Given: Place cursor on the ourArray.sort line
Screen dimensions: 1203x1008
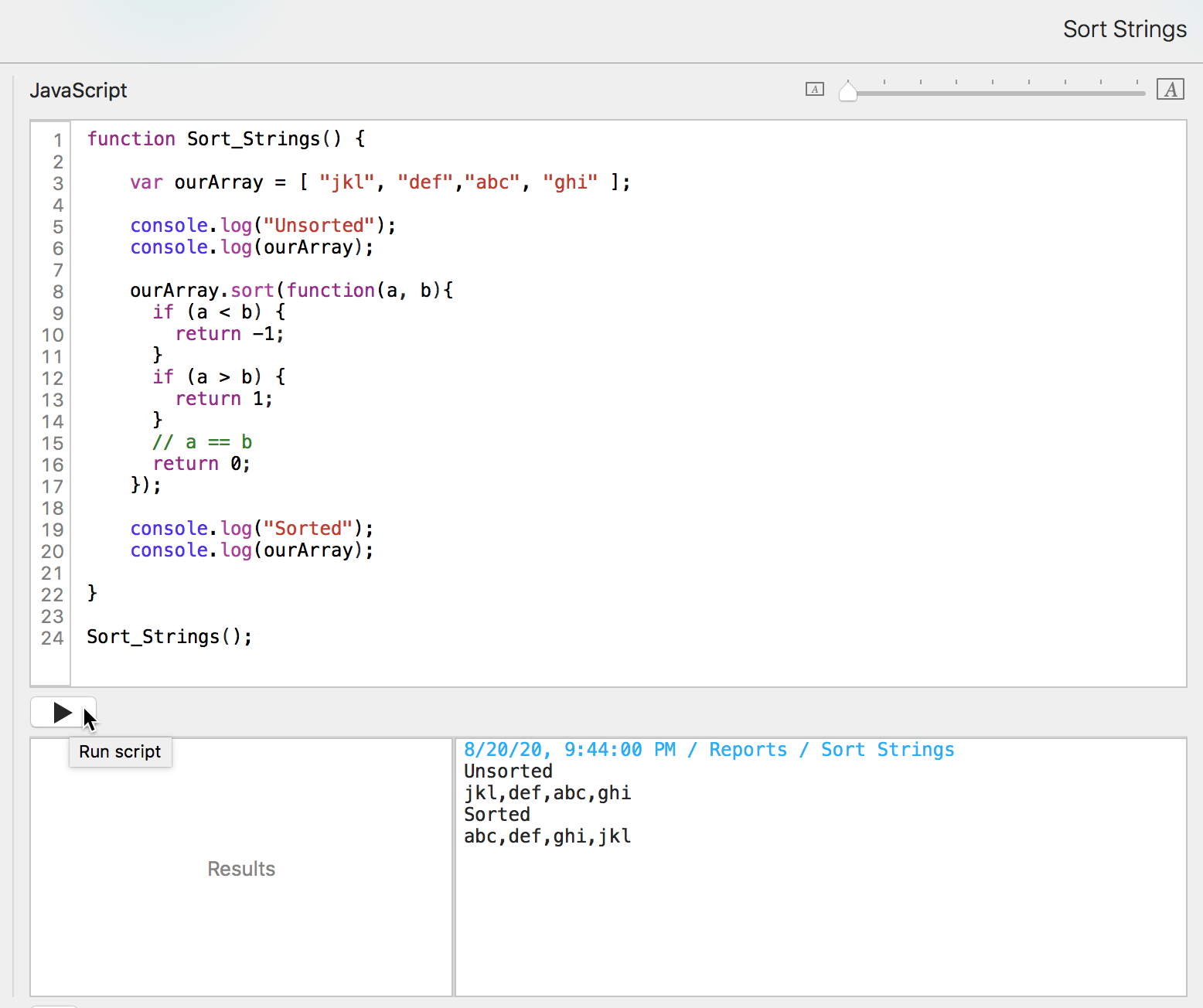Looking at the screenshot, I should tap(291, 291).
